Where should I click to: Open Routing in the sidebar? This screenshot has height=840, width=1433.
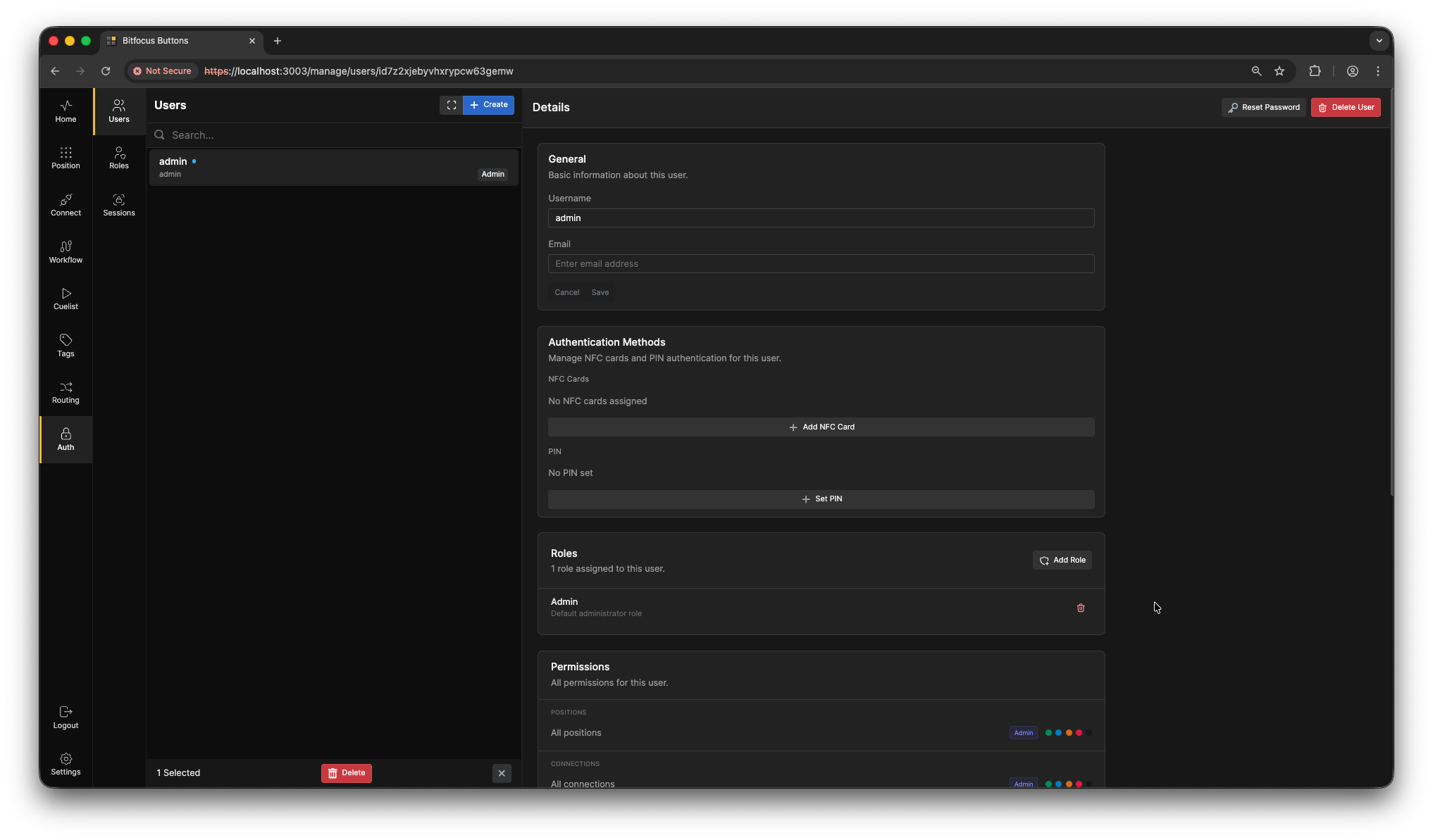[x=66, y=392]
